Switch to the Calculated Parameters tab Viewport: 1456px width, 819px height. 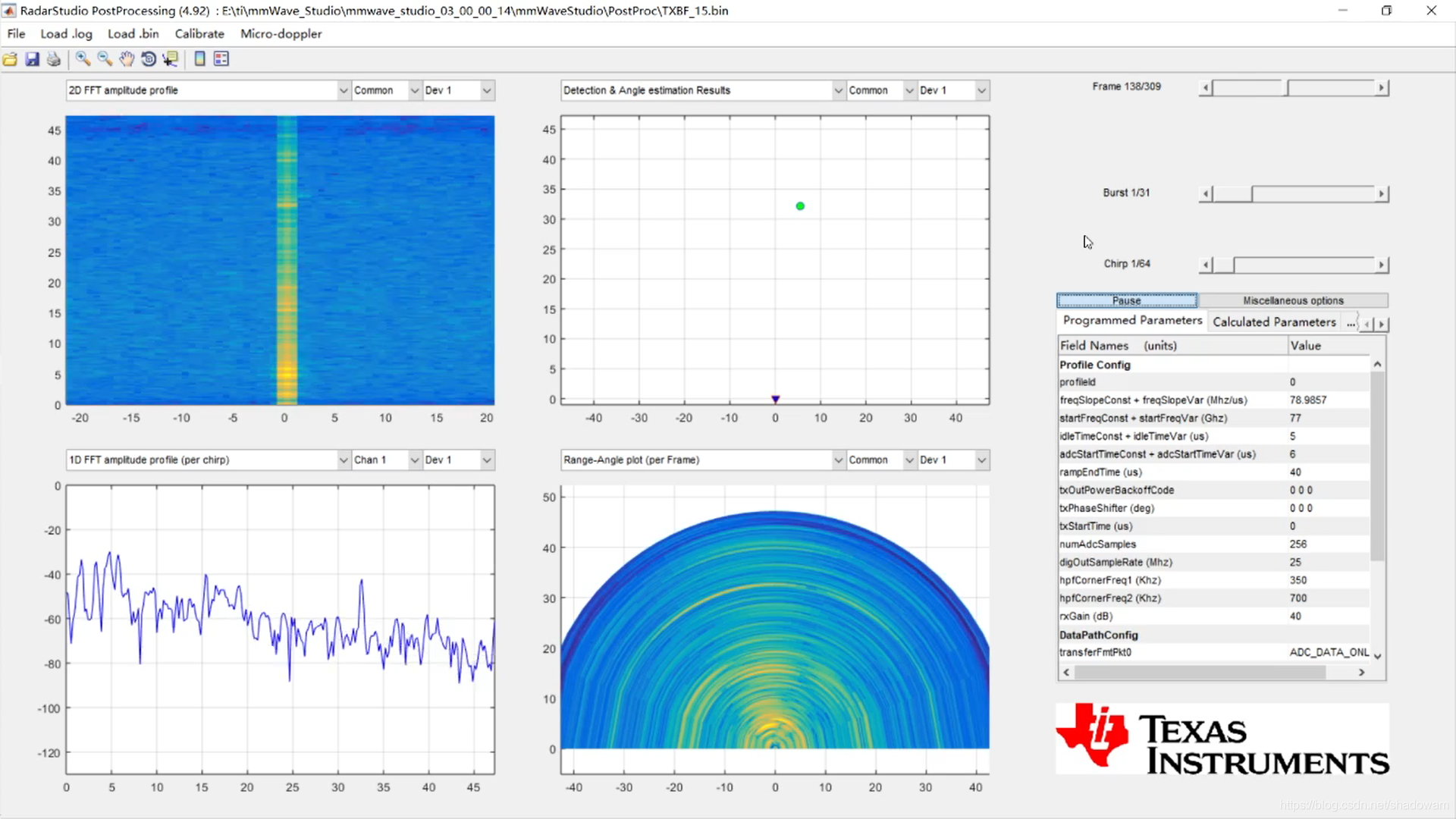[x=1274, y=322]
